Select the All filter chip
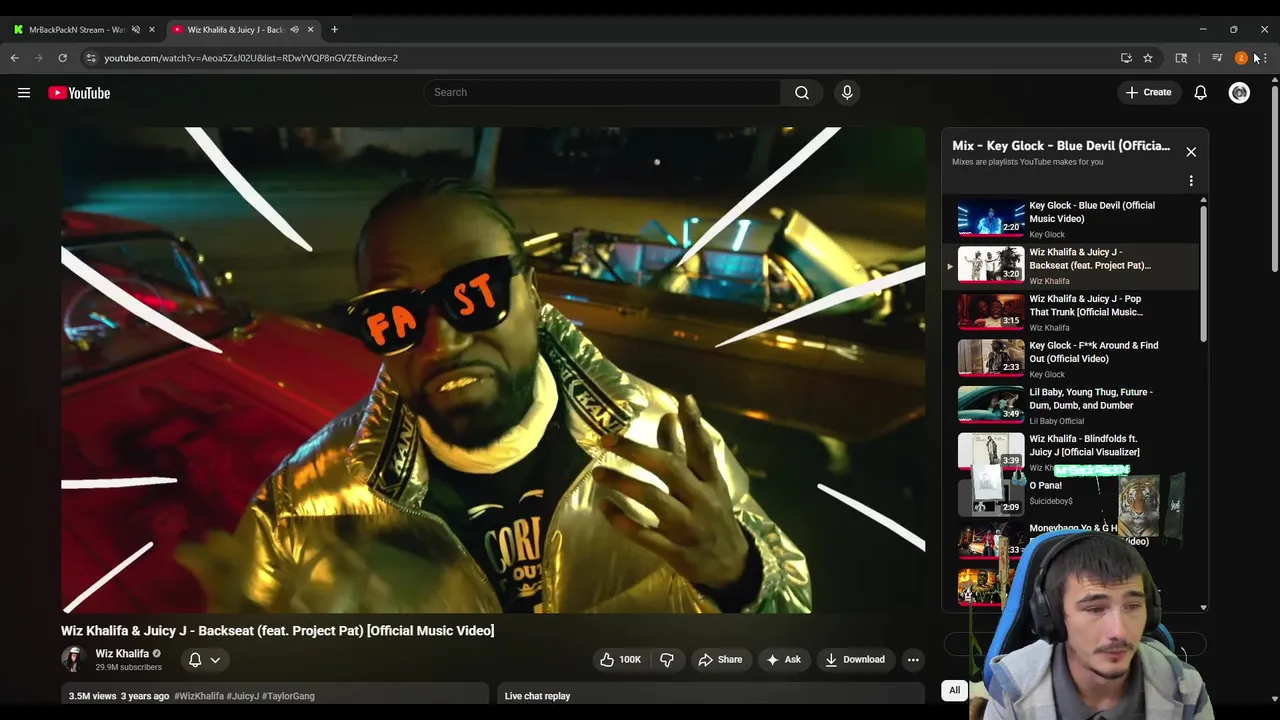Image resolution: width=1280 pixels, height=720 pixels. point(955,690)
